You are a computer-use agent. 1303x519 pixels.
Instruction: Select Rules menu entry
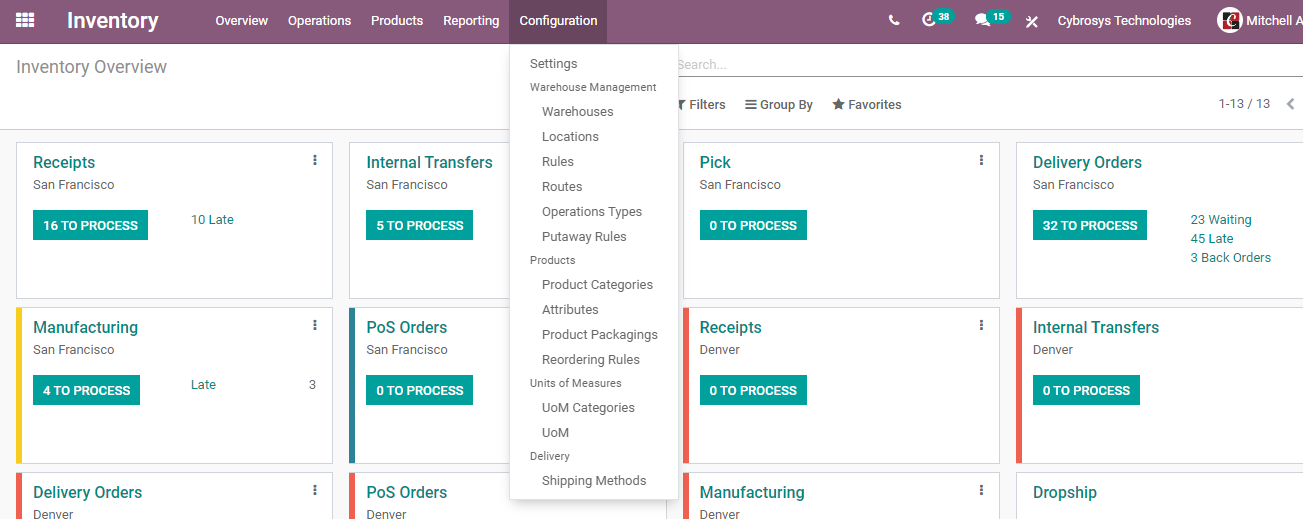pyautogui.click(x=594, y=161)
